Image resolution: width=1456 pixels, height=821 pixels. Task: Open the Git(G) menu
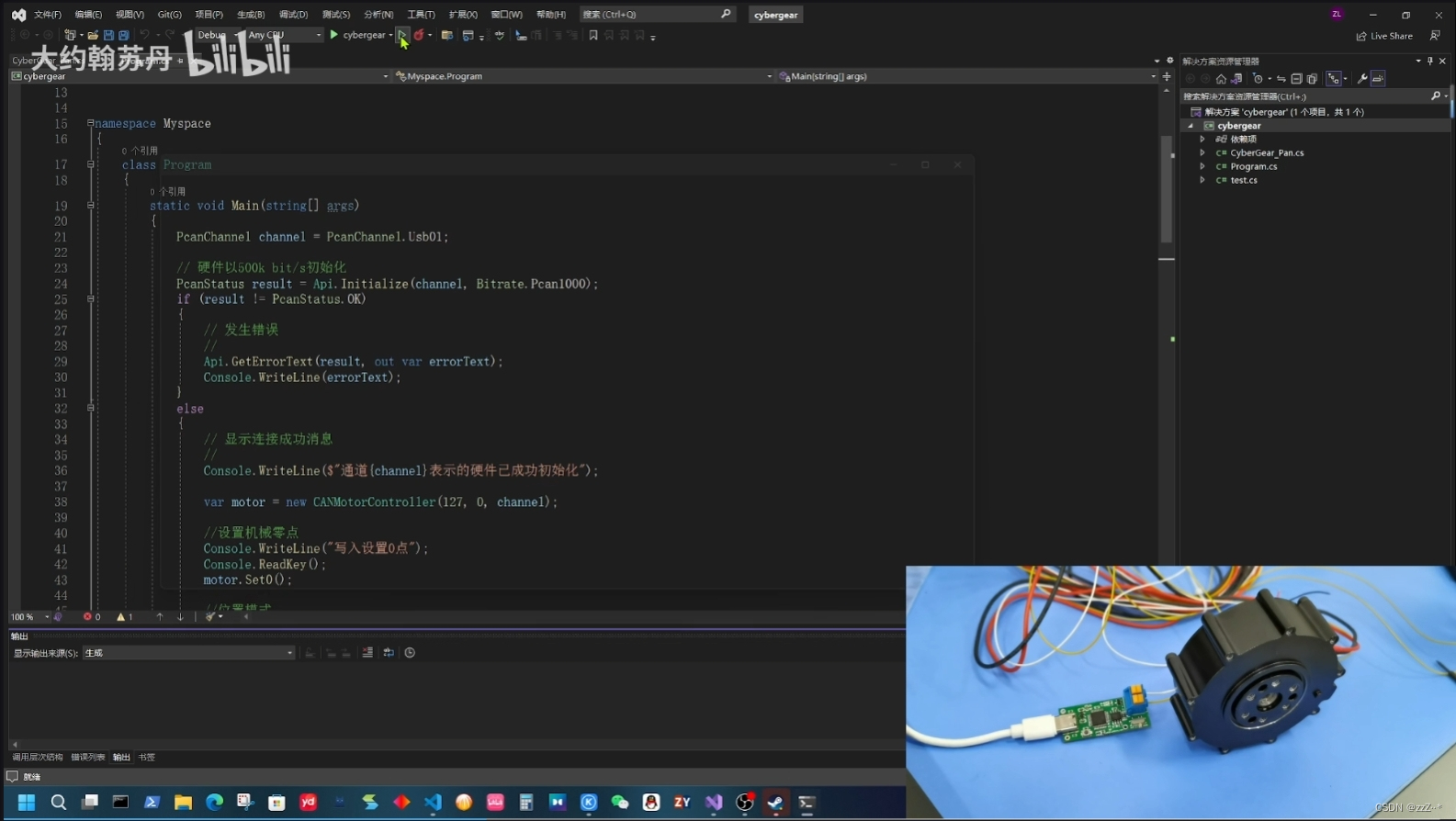pos(170,15)
